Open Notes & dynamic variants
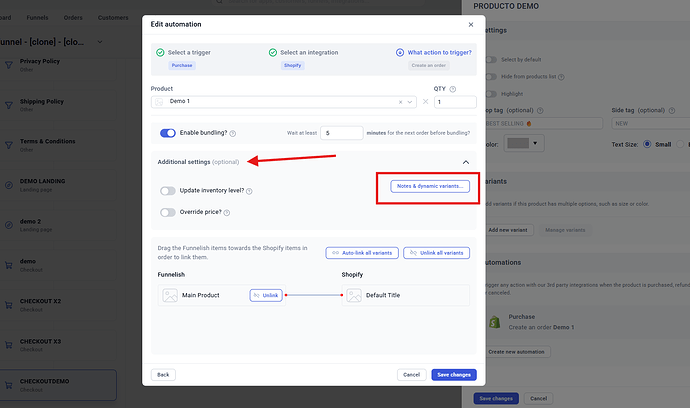690x408 pixels. tap(429, 186)
